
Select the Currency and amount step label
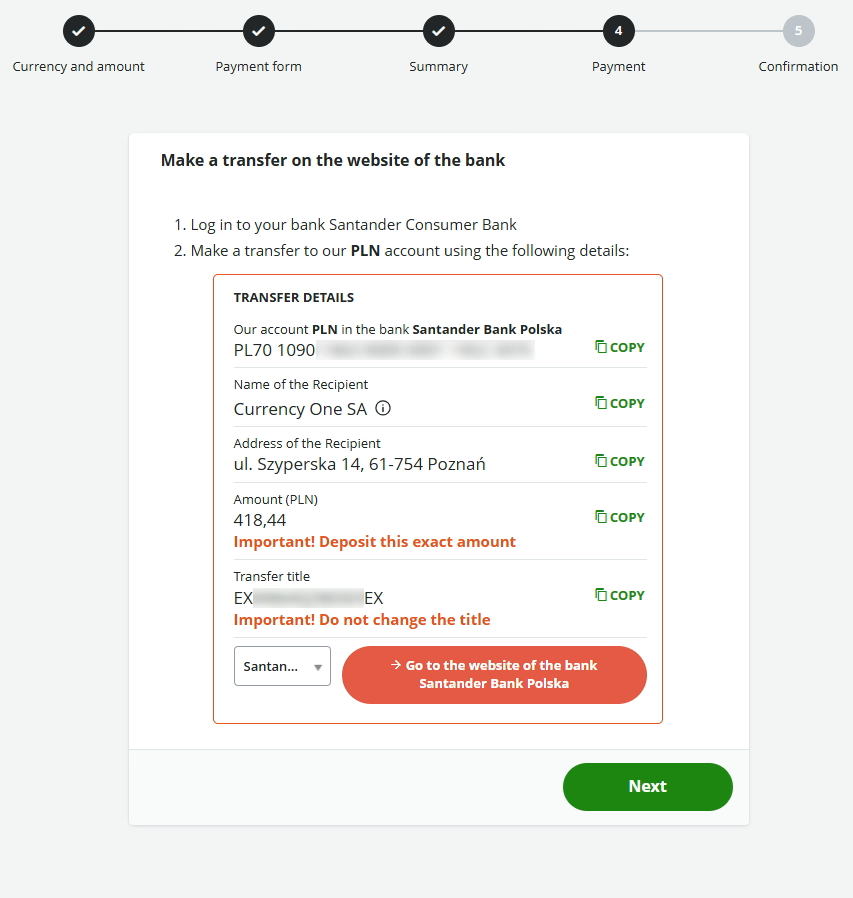[79, 67]
